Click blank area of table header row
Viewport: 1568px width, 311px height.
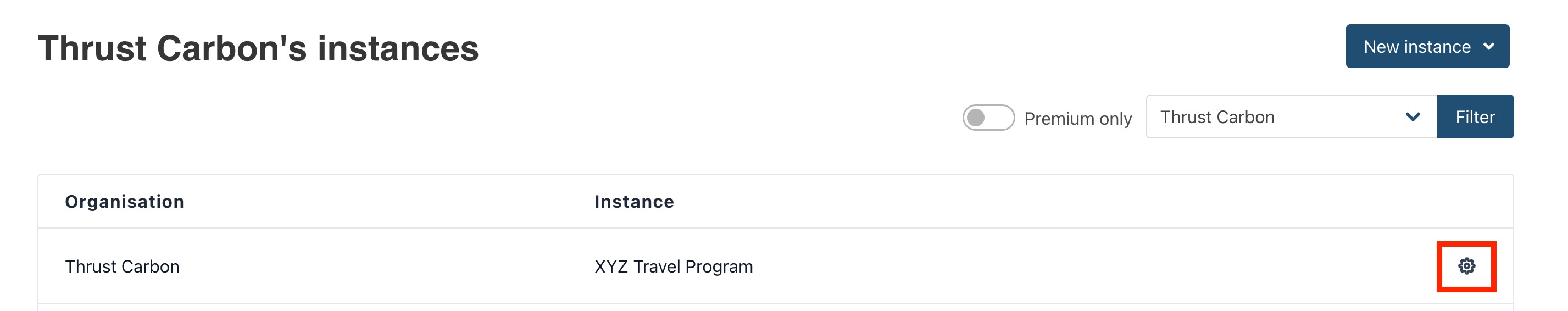click(1035, 202)
